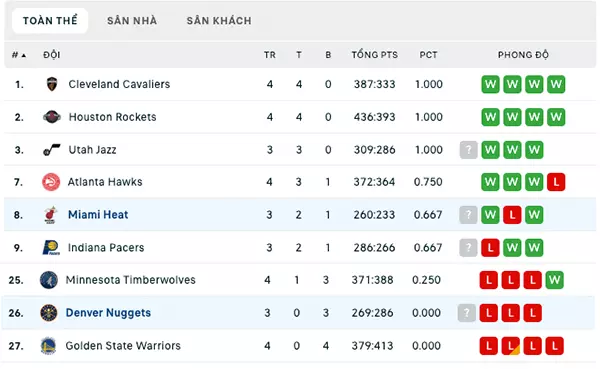Click the Denver Nuggets logo icon
The image size is (600, 369).
(49, 313)
